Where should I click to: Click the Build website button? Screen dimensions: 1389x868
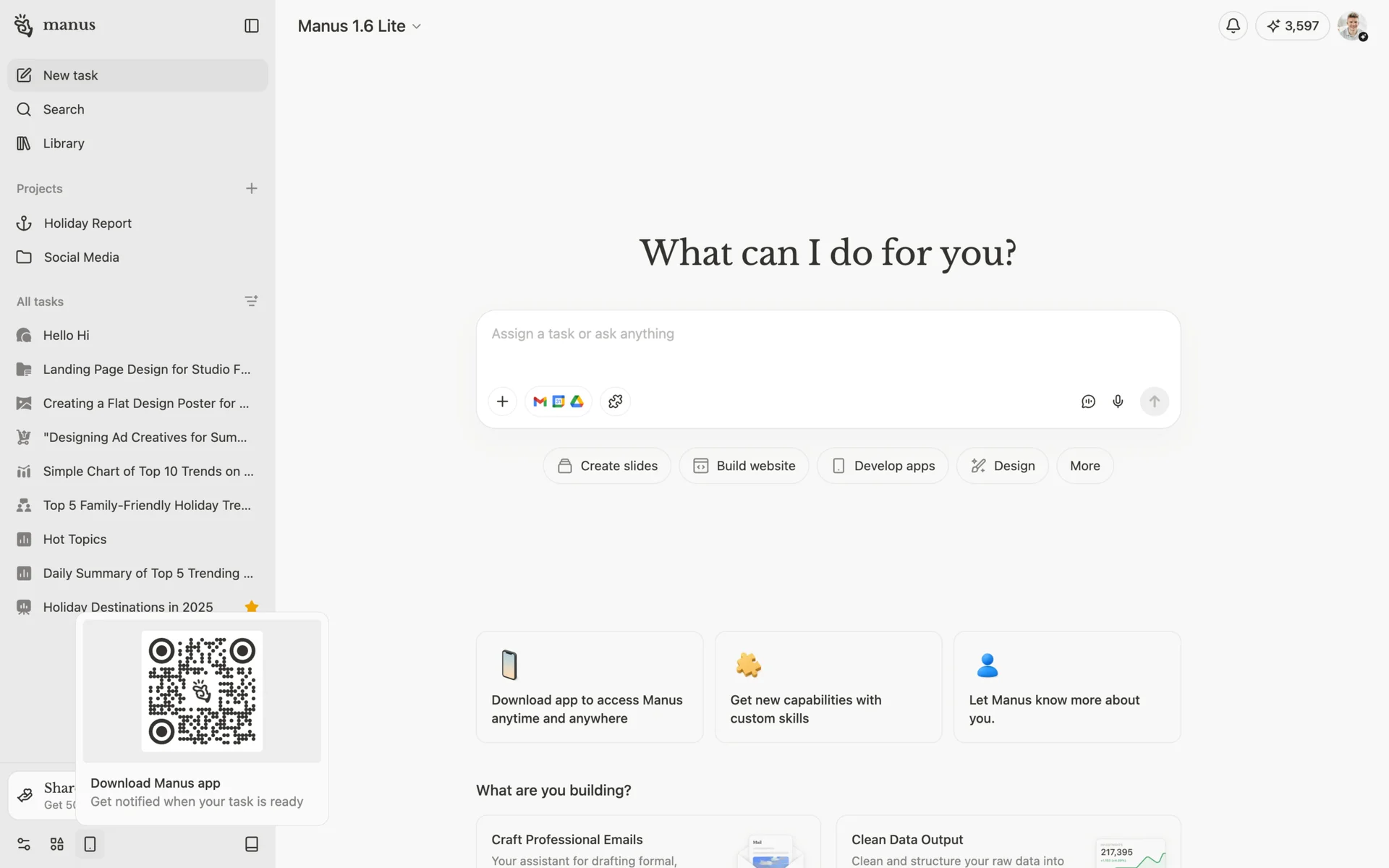pyautogui.click(x=744, y=466)
